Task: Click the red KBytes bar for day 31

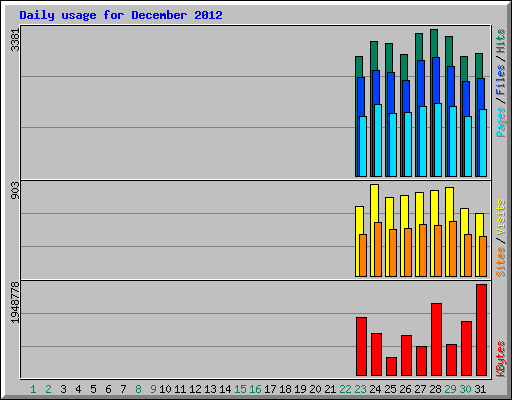Action: (x=481, y=330)
